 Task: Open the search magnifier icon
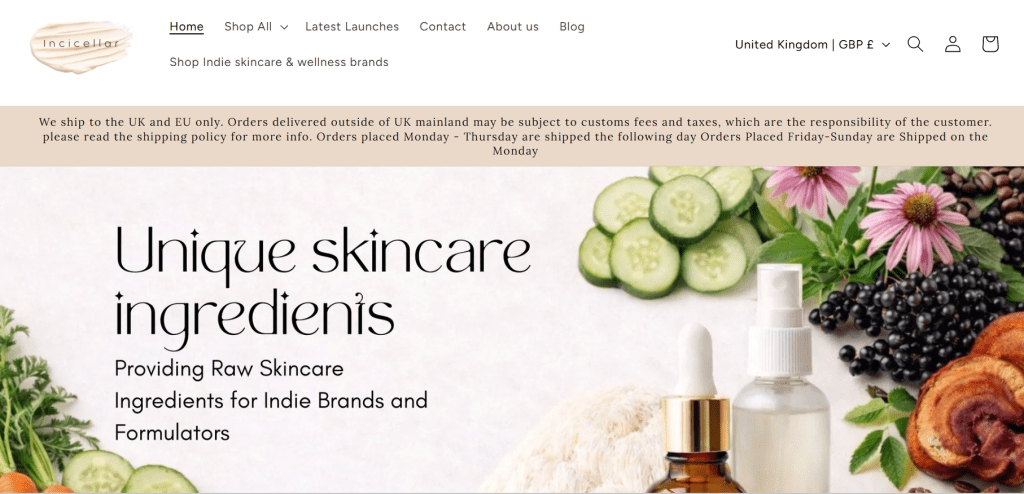coord(915,44)
